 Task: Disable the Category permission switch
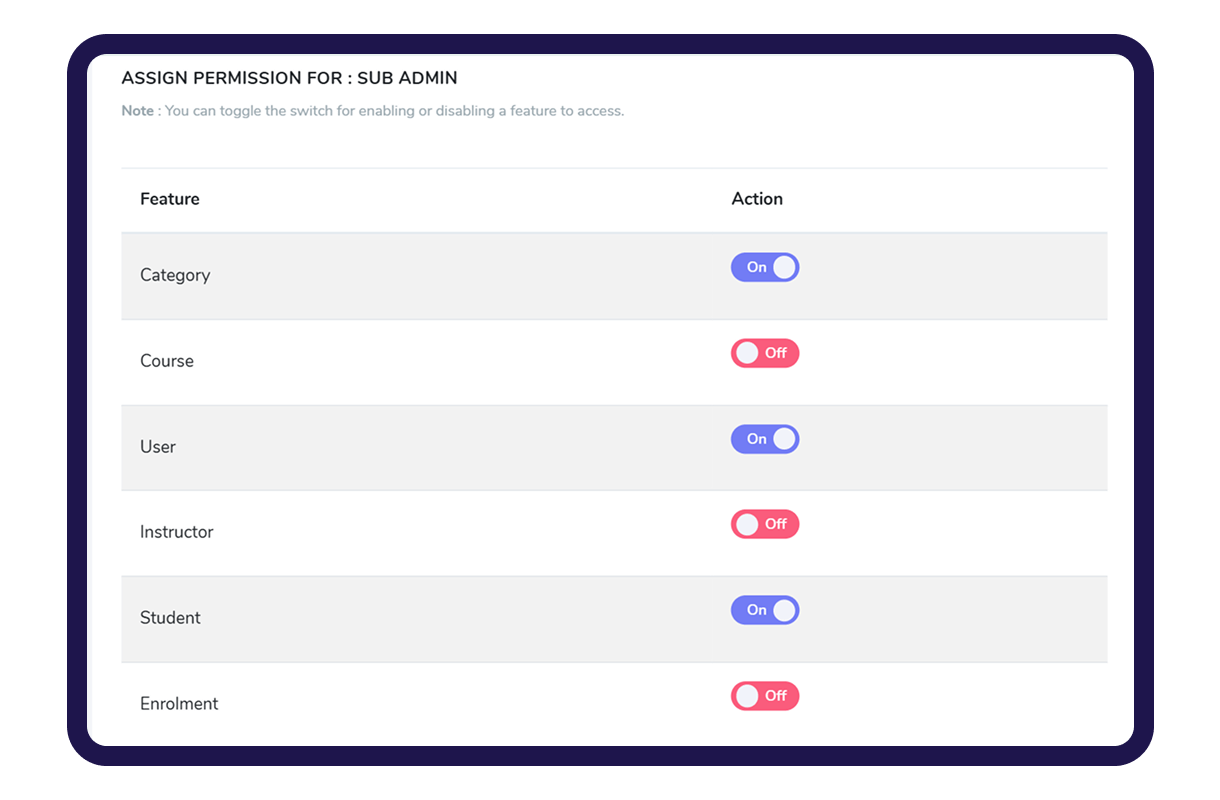(x=765, y=267)
